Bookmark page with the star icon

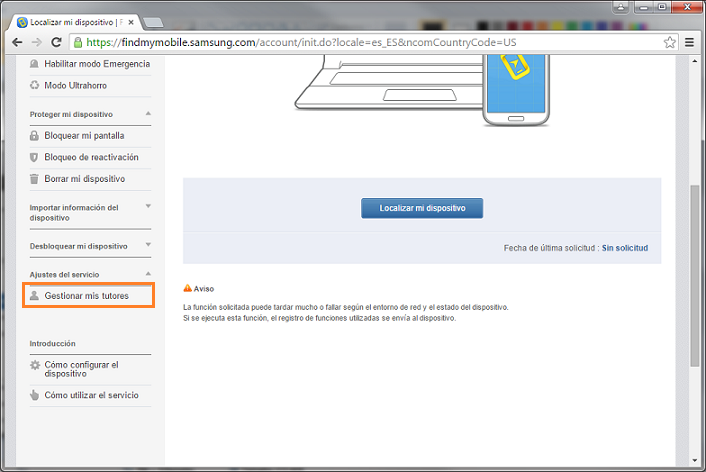(670, 42)
